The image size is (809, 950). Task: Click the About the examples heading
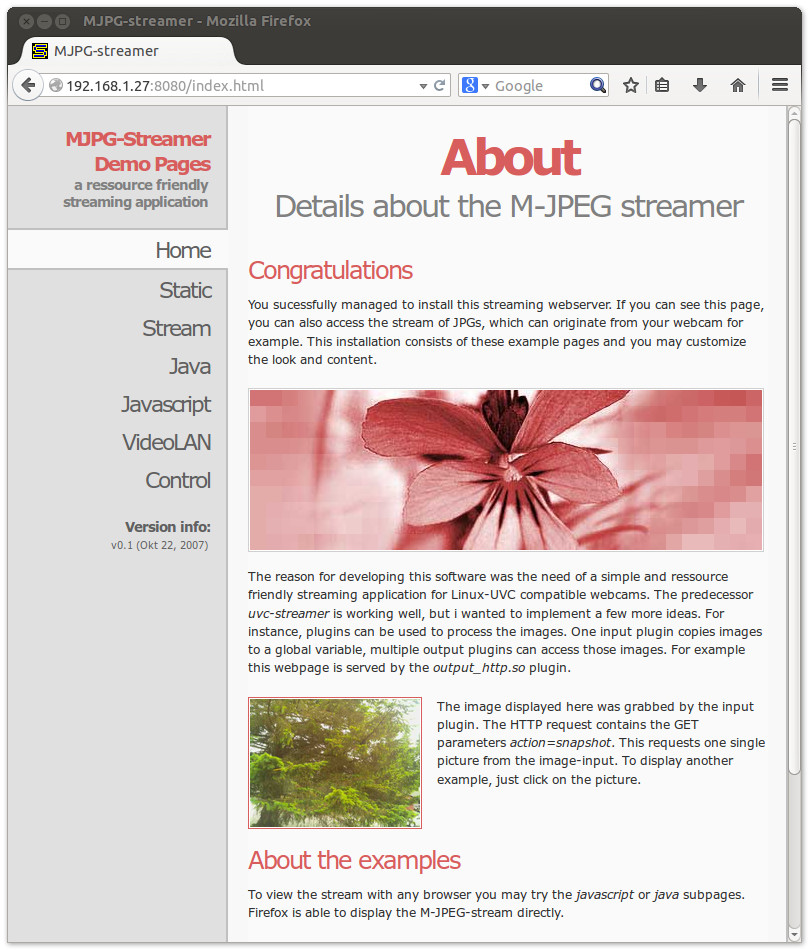click(355, 860)
